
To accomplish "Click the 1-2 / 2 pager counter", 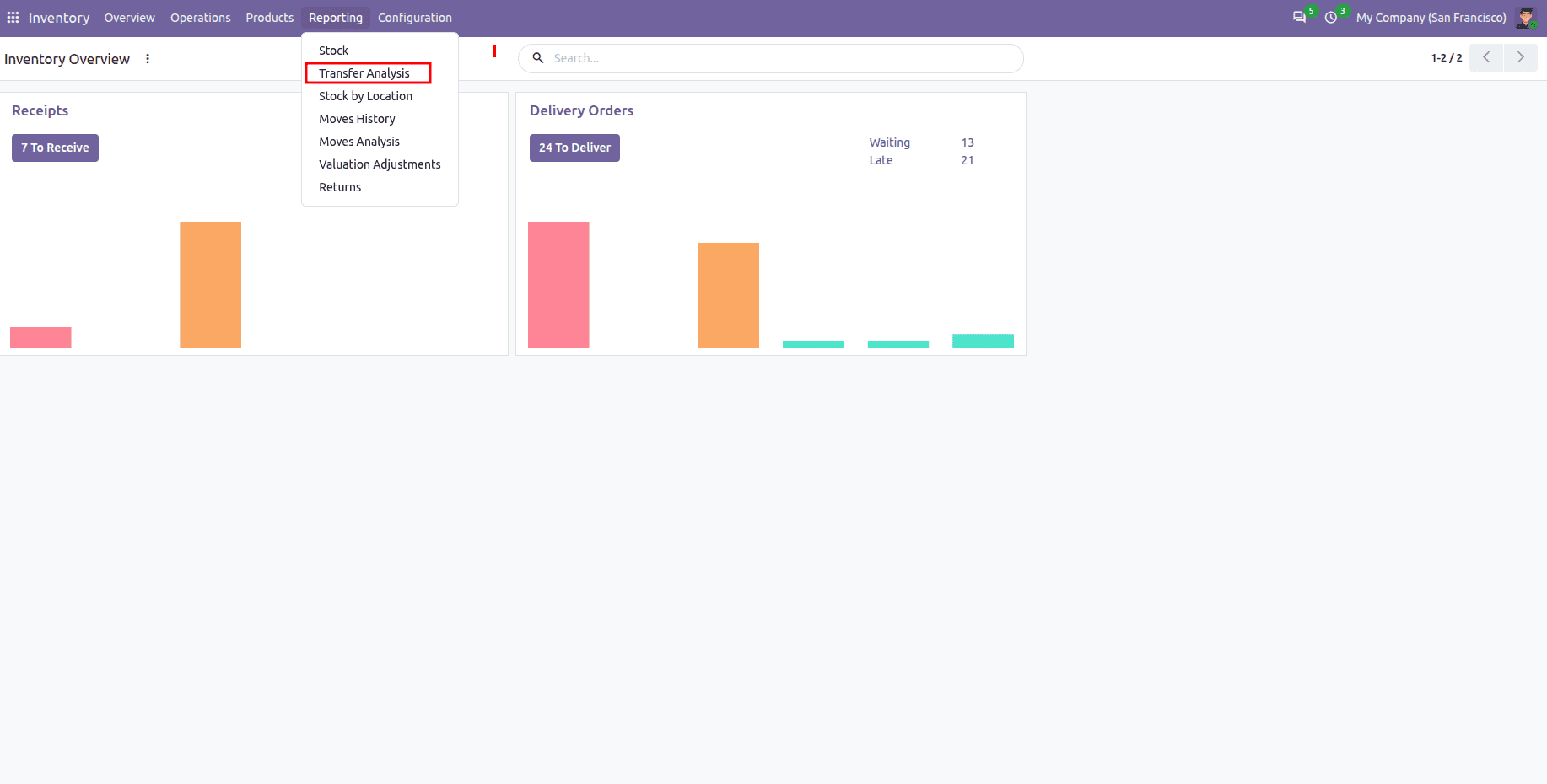I will pyautogui.click(x=1447, y=58).
